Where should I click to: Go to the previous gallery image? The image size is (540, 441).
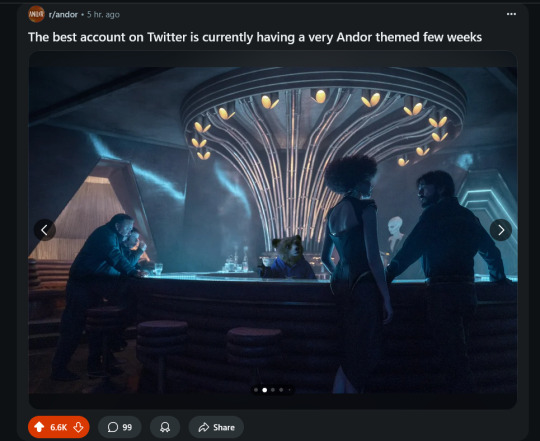click(x=45, y=230)
